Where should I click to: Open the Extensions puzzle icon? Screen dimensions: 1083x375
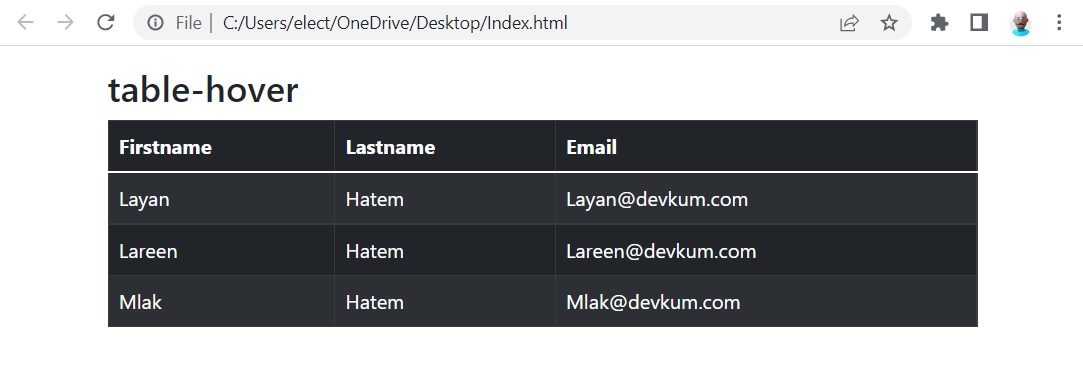point(939,23)
